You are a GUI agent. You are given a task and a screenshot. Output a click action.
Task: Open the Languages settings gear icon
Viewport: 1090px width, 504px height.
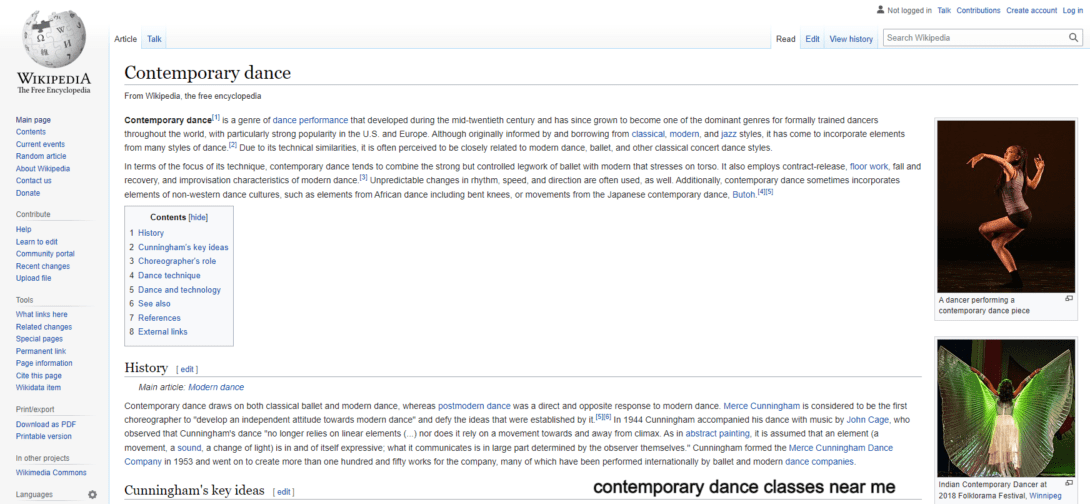[x=92, y=494]
